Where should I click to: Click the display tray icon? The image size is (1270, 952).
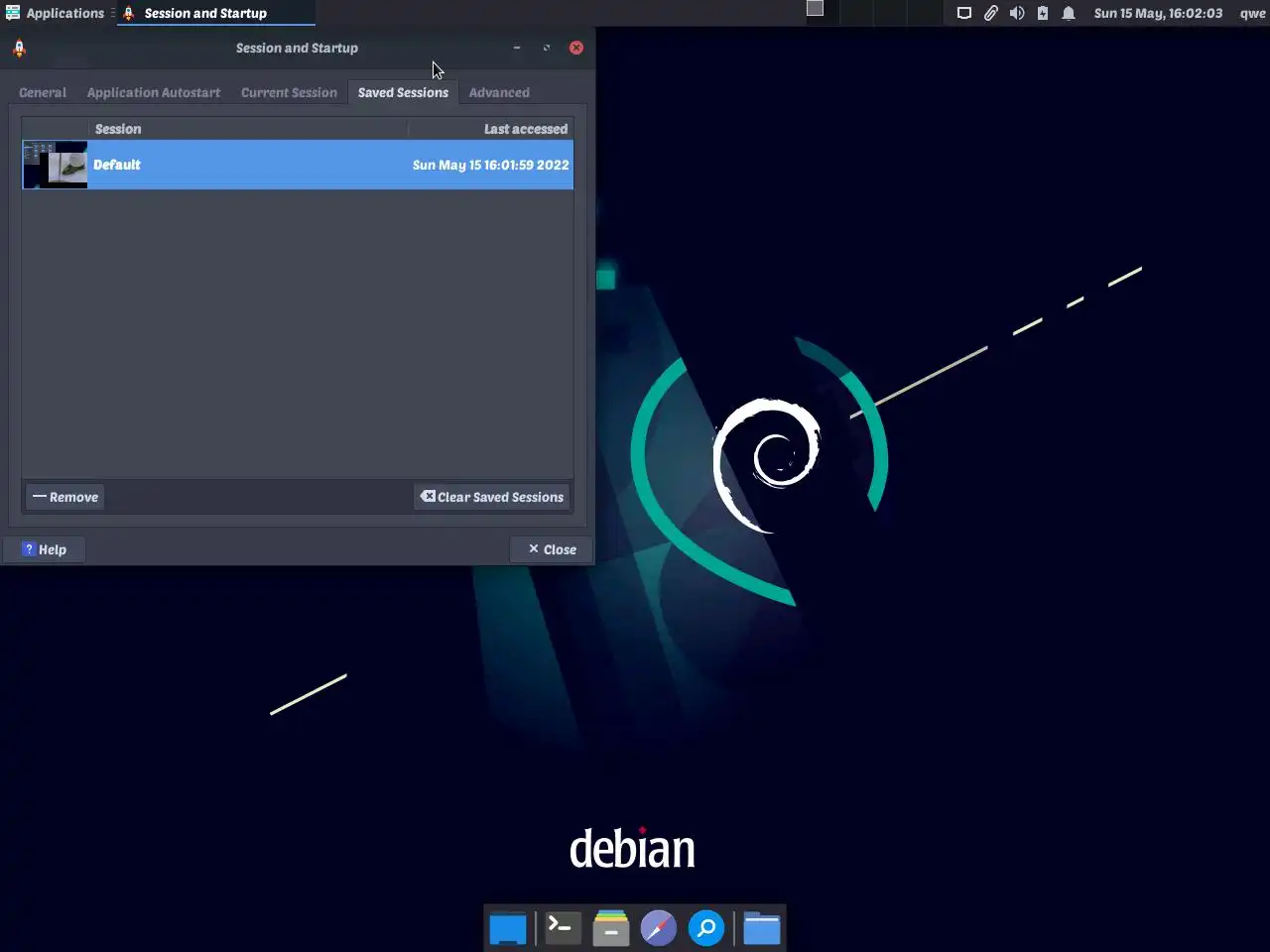[963, 13]
